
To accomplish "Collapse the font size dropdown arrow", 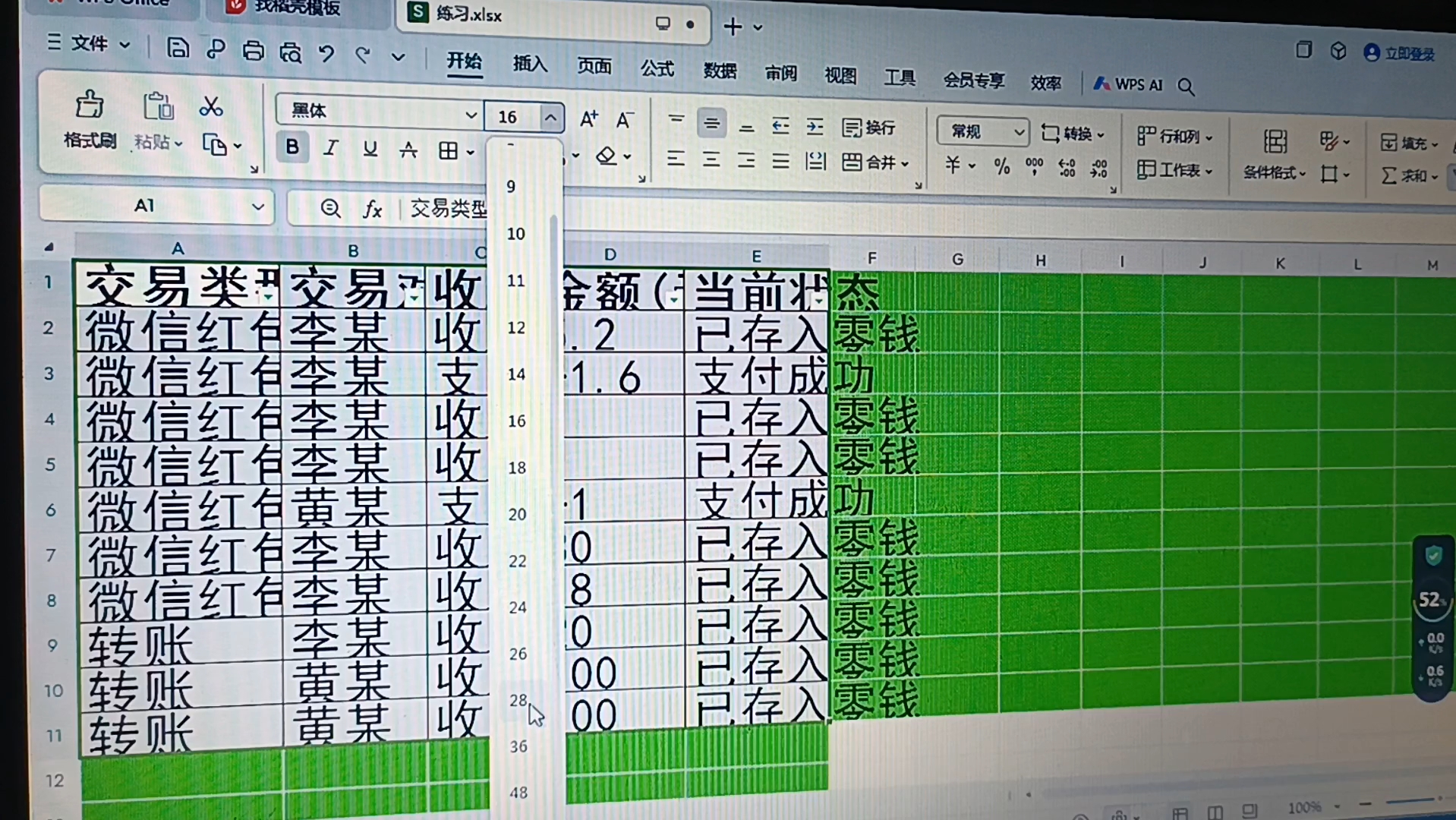I will (551, 118).
